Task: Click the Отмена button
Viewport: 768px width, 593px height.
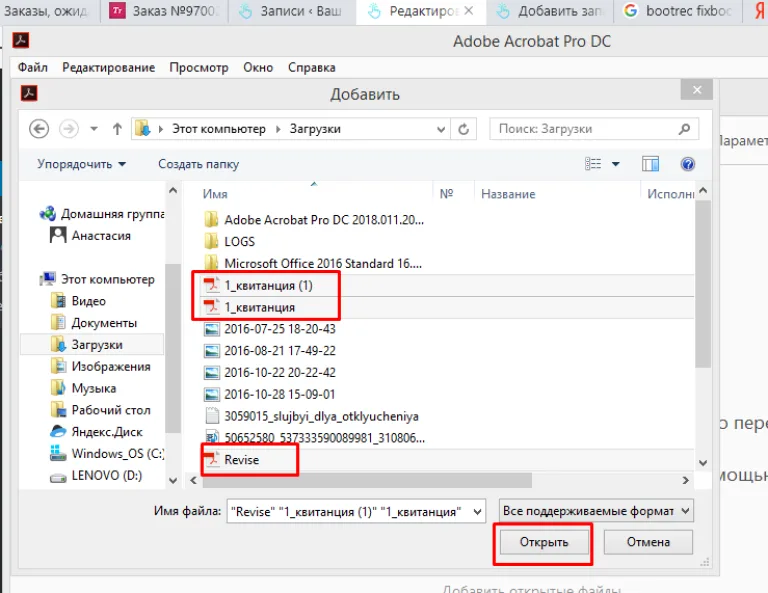Action: (648, 542)
